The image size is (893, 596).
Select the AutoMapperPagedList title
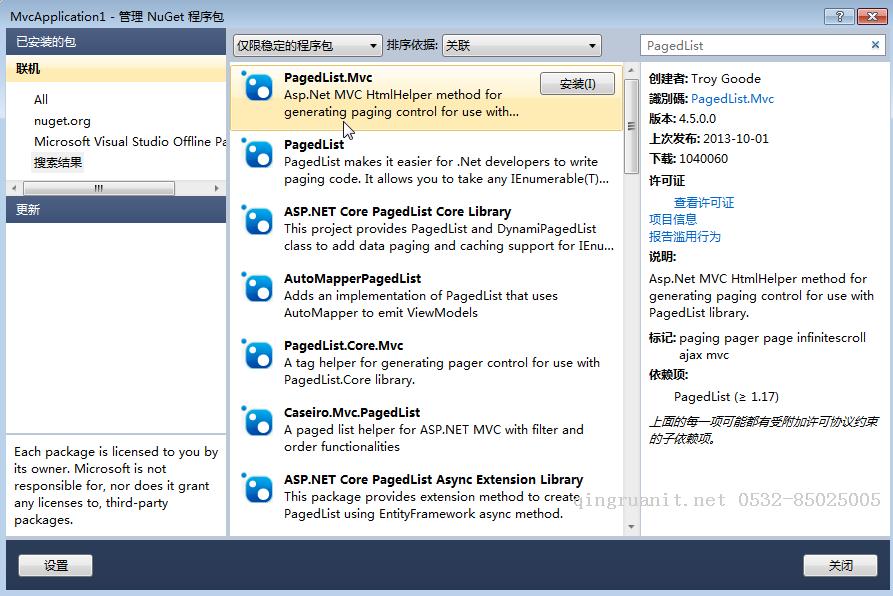pos(353,278)
